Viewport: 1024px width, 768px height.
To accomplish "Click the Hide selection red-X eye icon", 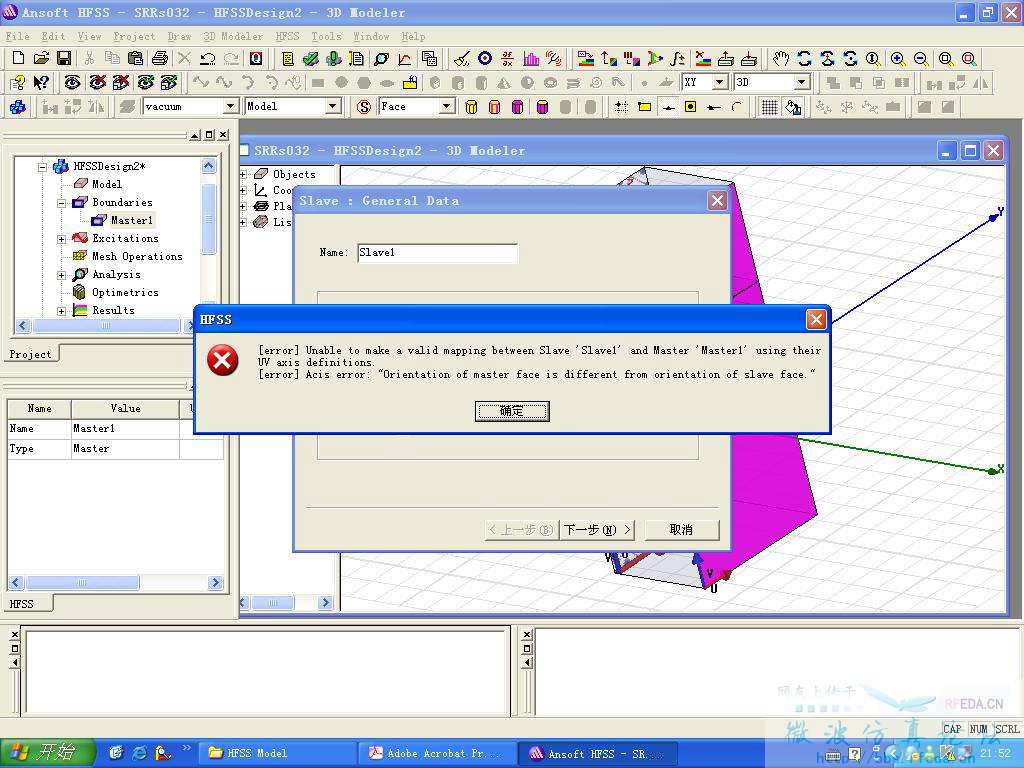I will tap(97, 82).
